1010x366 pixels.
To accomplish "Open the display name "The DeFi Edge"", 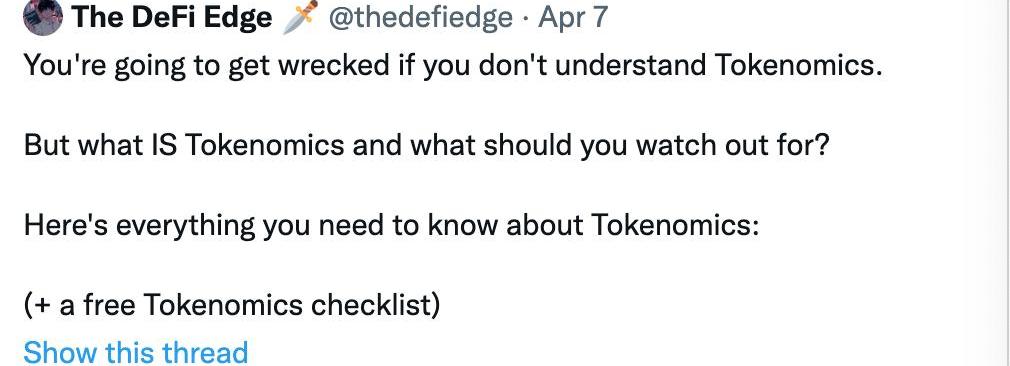I will tap(171, 17).
